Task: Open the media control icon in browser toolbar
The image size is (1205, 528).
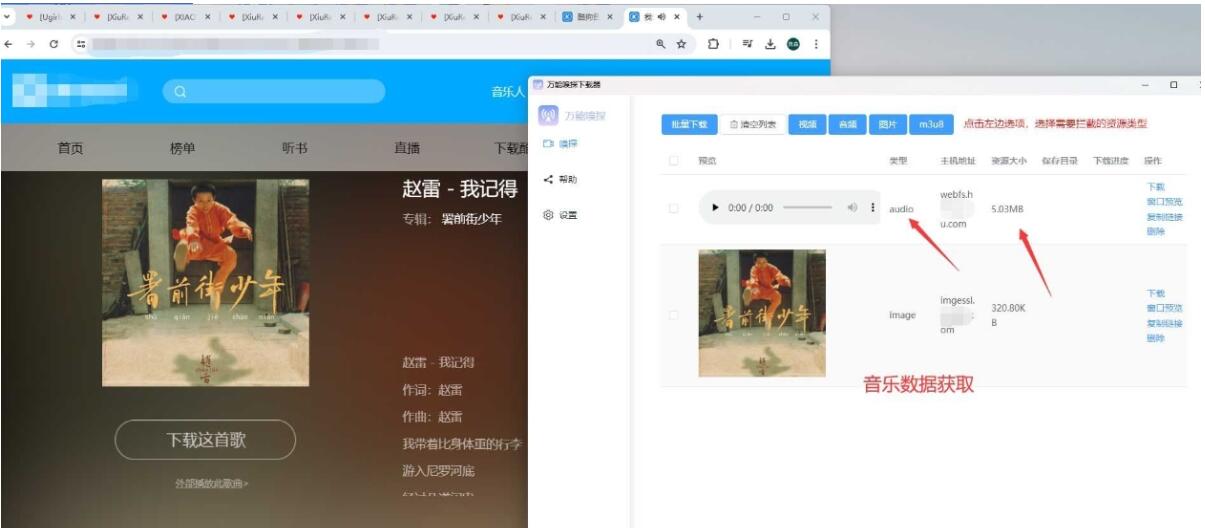Action: [748, 44]
